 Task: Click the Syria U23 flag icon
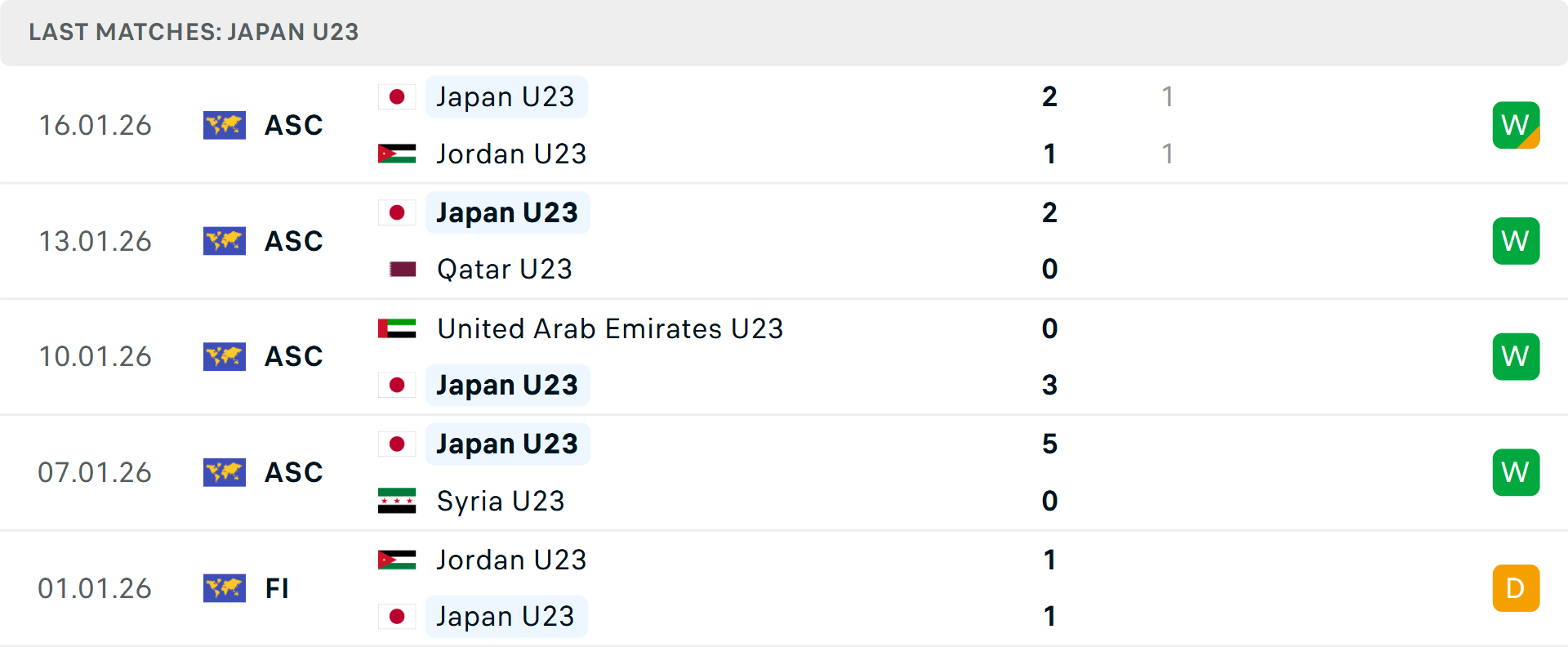coord(397,501)
